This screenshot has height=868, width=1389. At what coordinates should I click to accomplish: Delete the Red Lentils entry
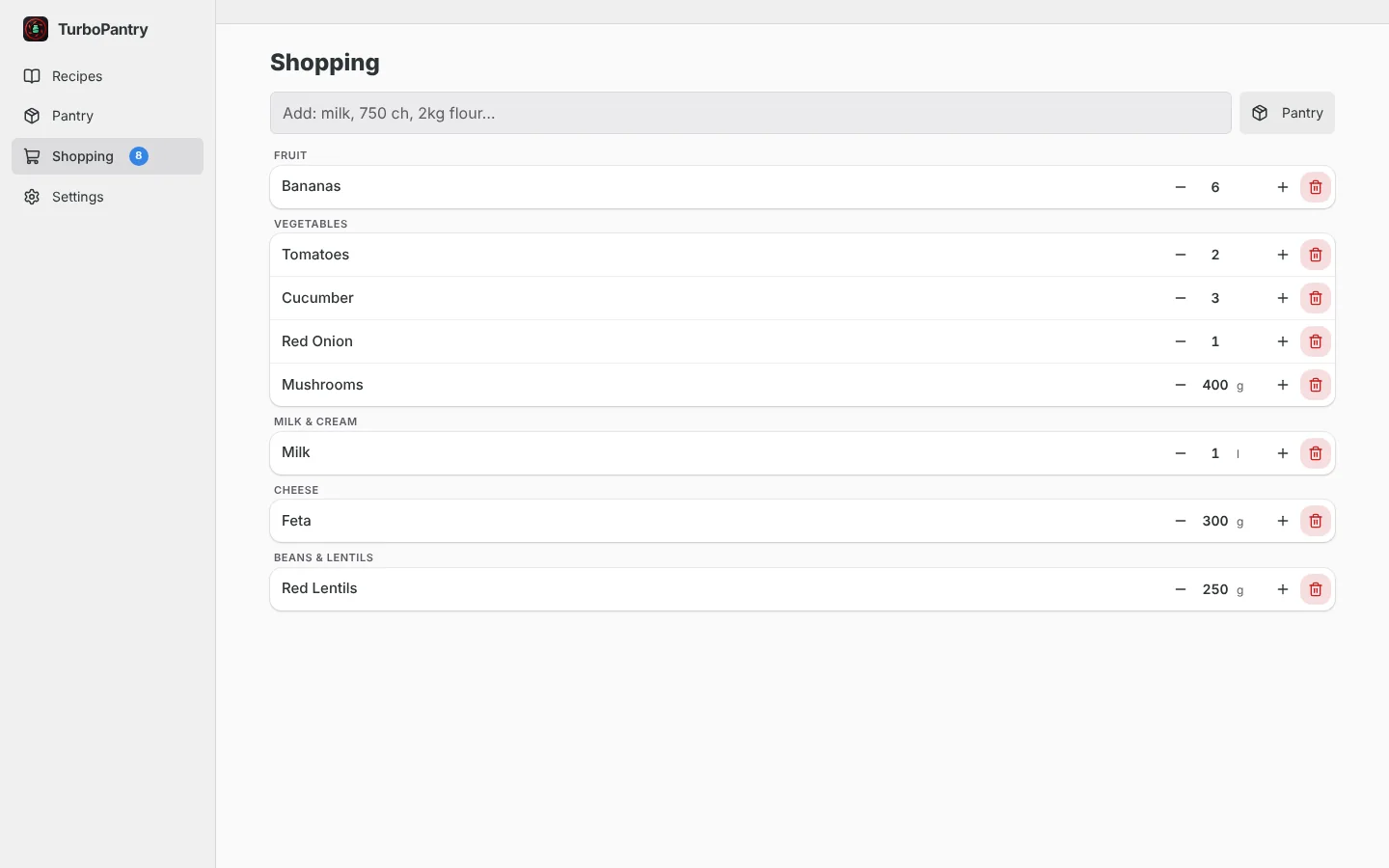[1316, 589]
